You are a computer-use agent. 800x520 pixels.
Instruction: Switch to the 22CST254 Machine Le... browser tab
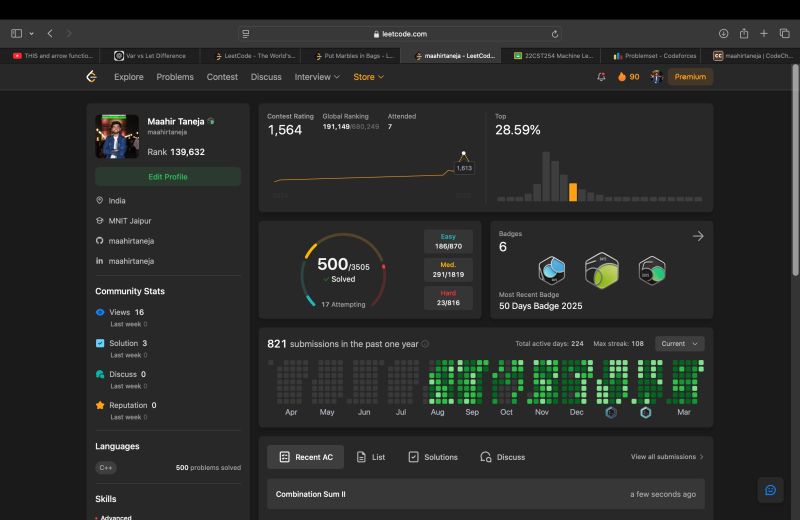[x=551, y=56]
